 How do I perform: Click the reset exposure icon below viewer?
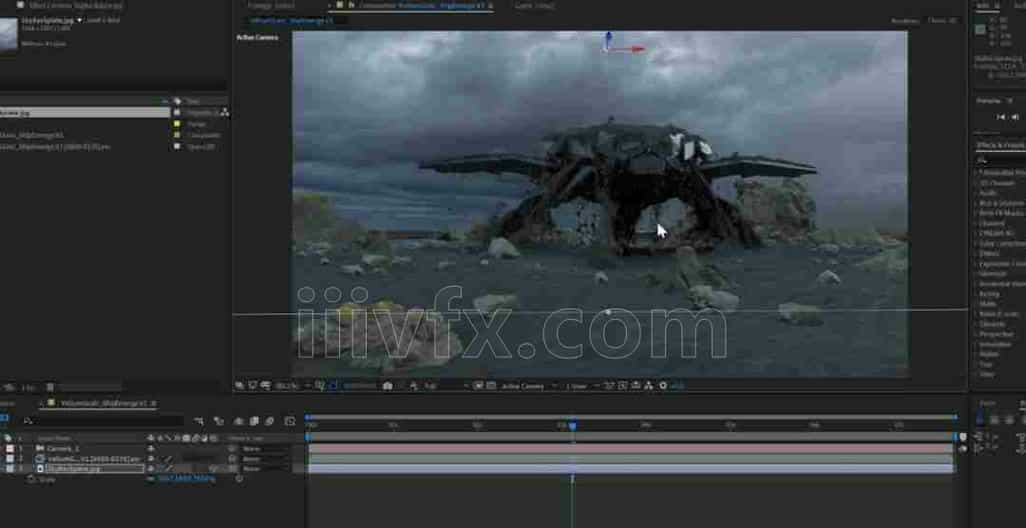pyautogui.click(x=663, y=386)
